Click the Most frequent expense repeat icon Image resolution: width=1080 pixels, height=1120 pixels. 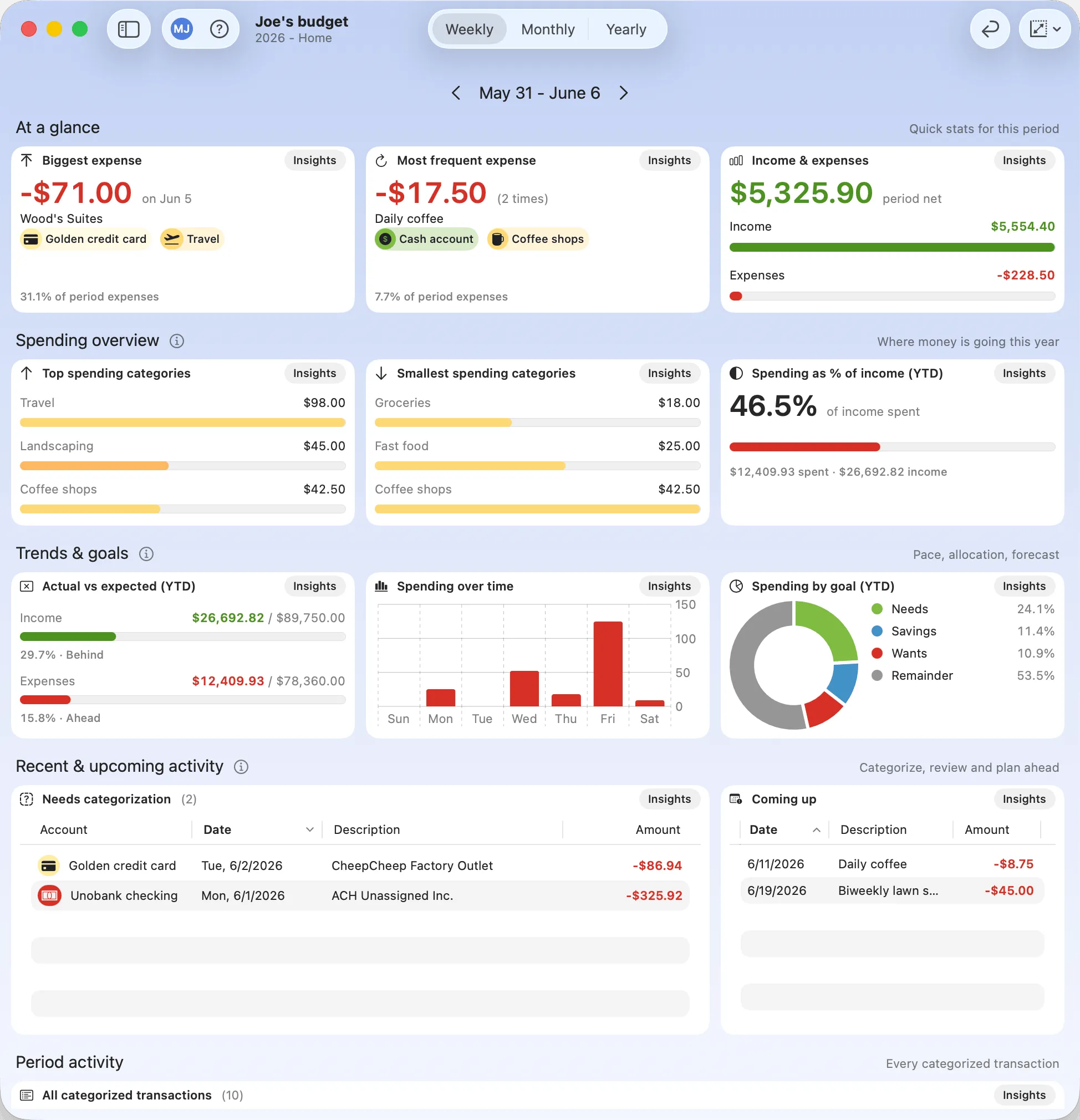tap(381, 161)
